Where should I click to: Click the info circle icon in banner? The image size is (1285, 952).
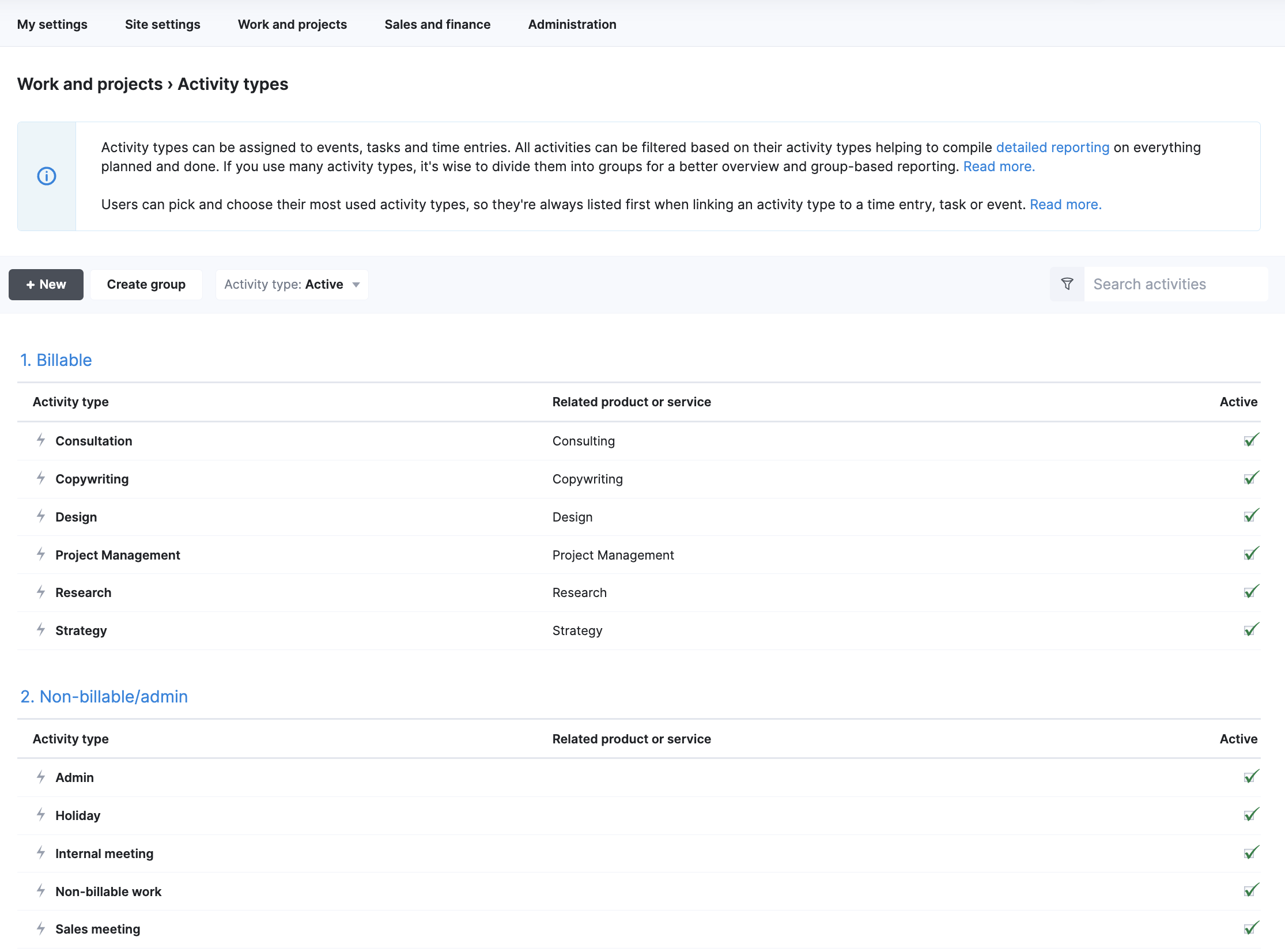click(x=47, y=176)
